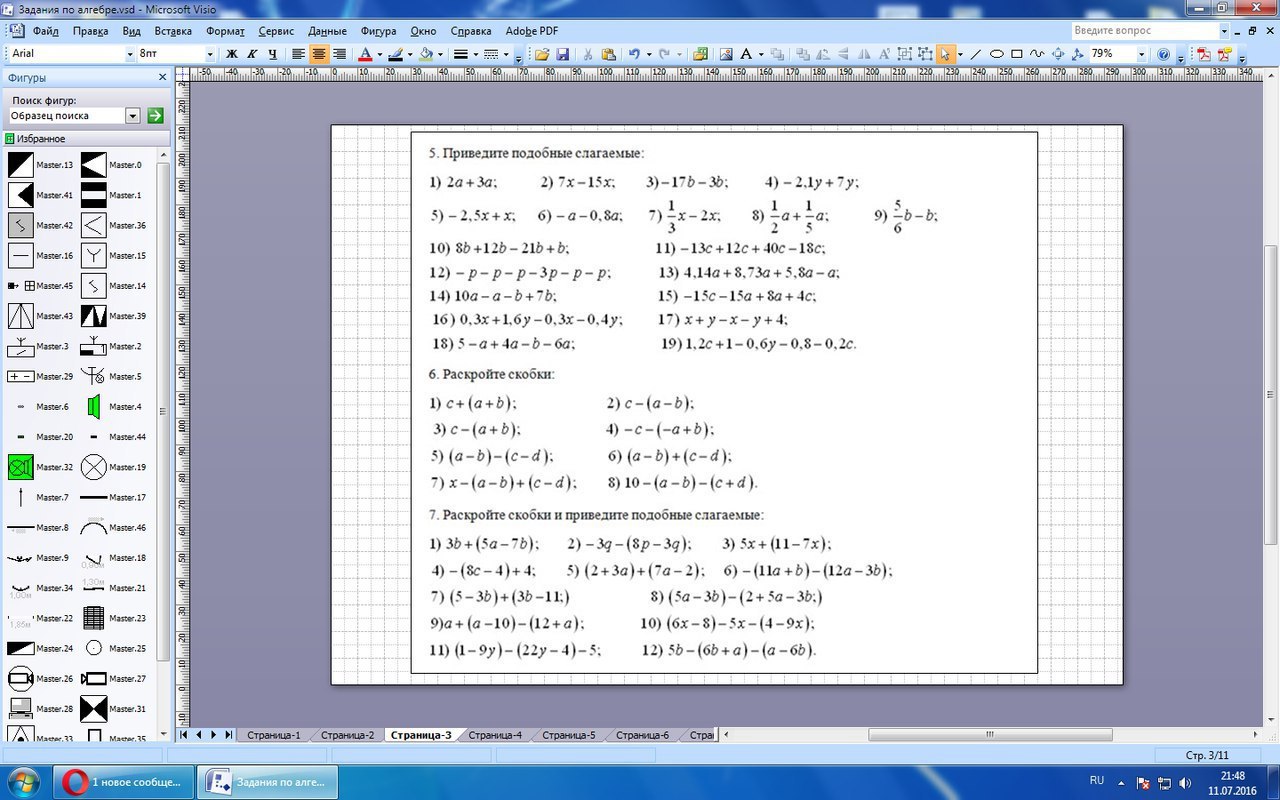This screenshot has width=1280, height=800.
Task: Select the Ellipse drawing tool
Action: 997,54
